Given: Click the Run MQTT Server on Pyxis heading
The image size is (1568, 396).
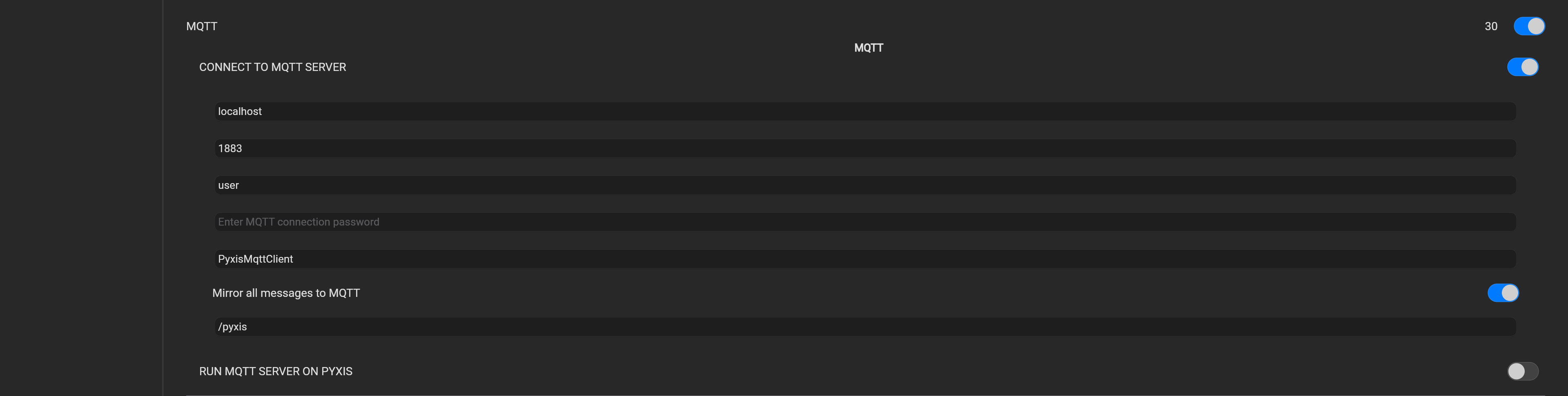Looking at the screenshot, I should coord(275,371).
